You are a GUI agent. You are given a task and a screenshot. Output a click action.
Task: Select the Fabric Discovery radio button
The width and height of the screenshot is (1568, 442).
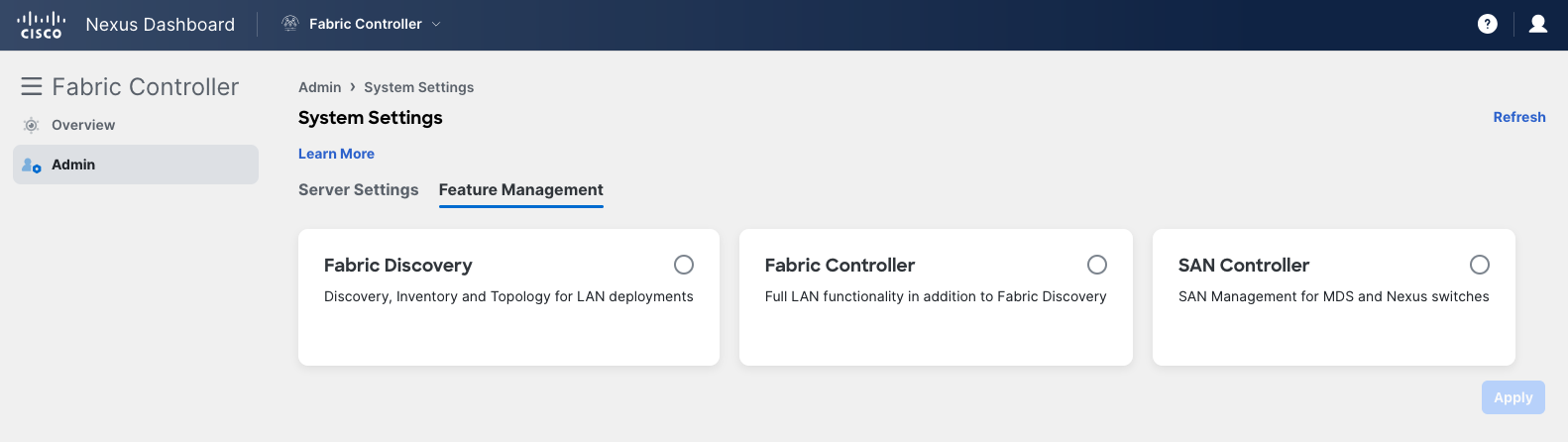tap(684, 265)
